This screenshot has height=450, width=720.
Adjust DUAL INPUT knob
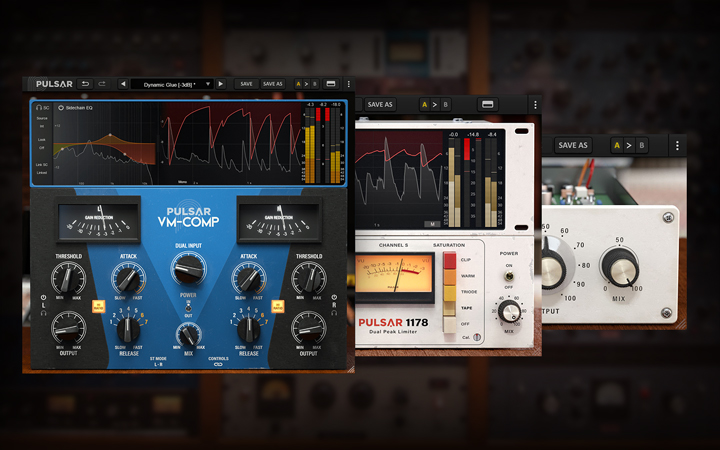(188, 269)
